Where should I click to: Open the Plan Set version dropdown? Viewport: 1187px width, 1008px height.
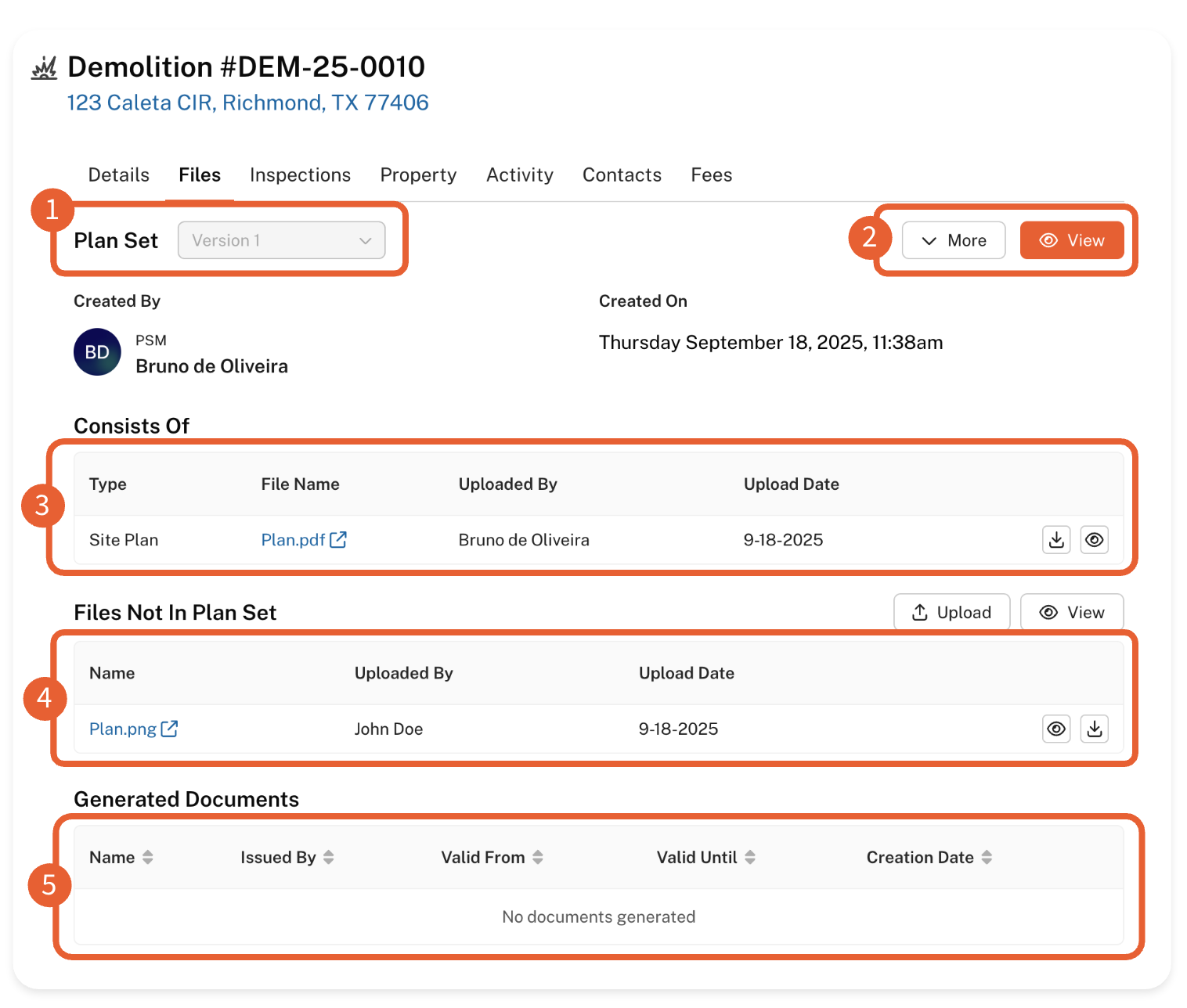pyautogui.click(x=281, y=240)
